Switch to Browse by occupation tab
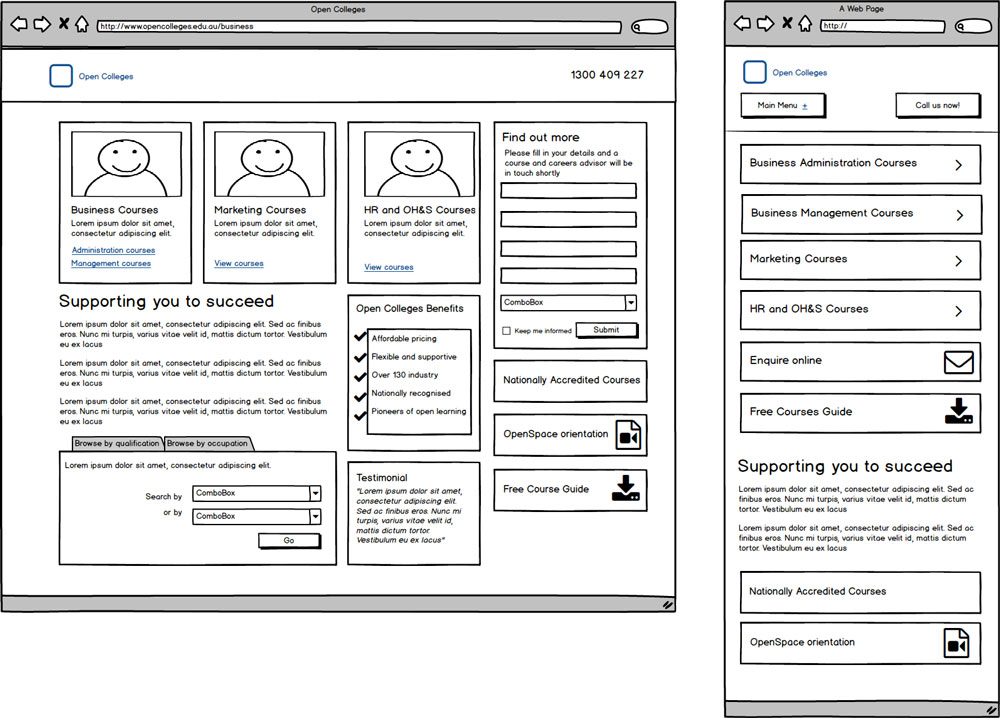The width and height of the screenshot is (1000, 718). [208, 443]
